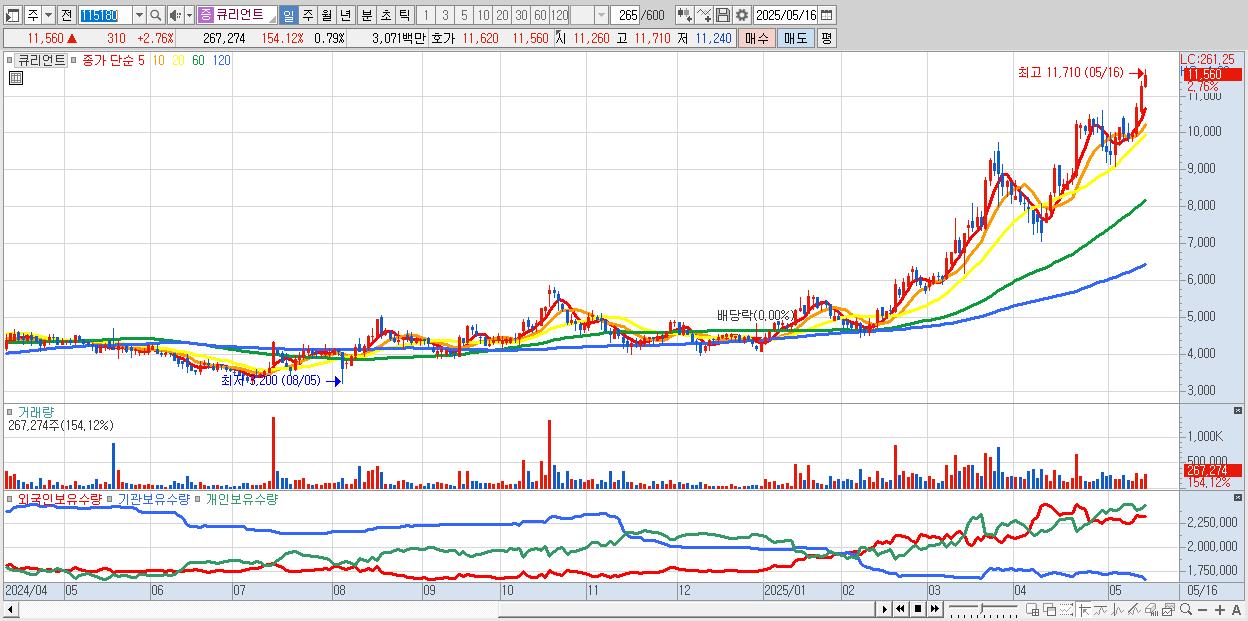1248x621 pixels.
Task: Click the stock code input field 115180
Action: pyautogui.click(x=105, y=15)
